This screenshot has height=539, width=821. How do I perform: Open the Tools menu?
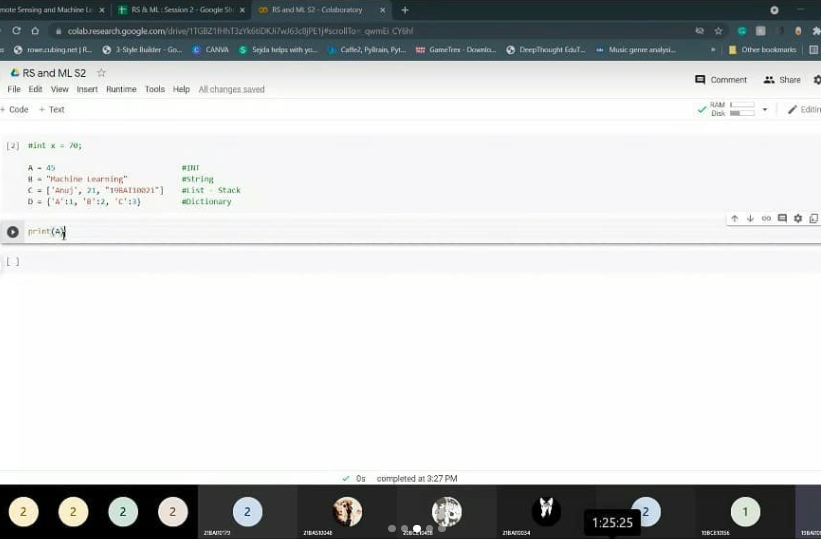coord(154,89)
